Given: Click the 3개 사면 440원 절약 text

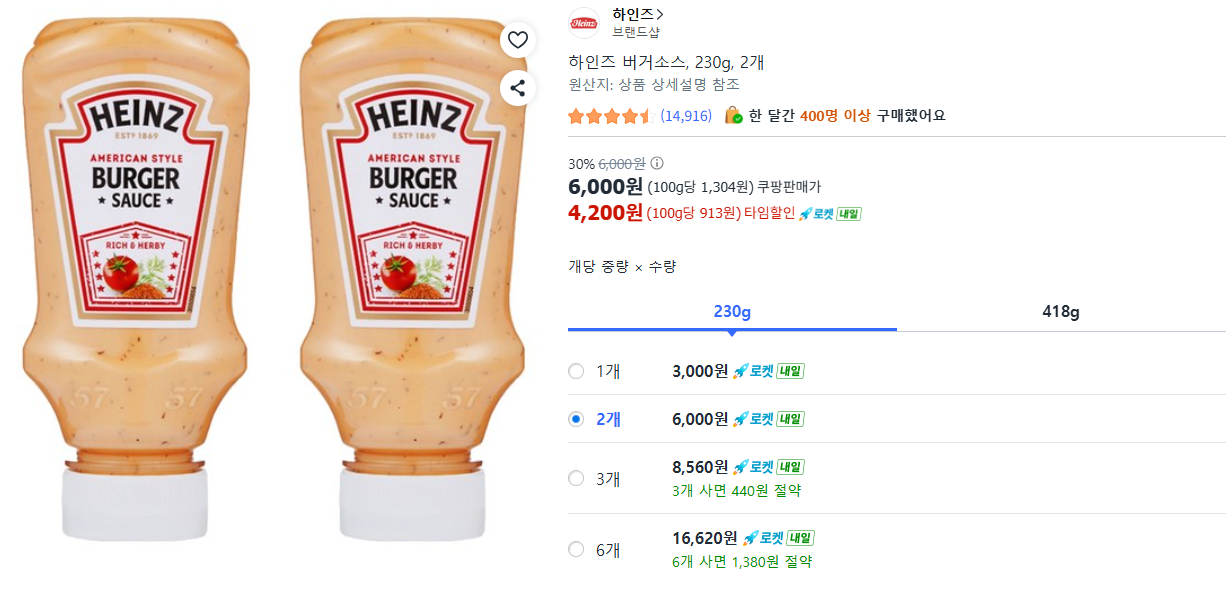Looking at the screenshot, I should tap(736, 491).
